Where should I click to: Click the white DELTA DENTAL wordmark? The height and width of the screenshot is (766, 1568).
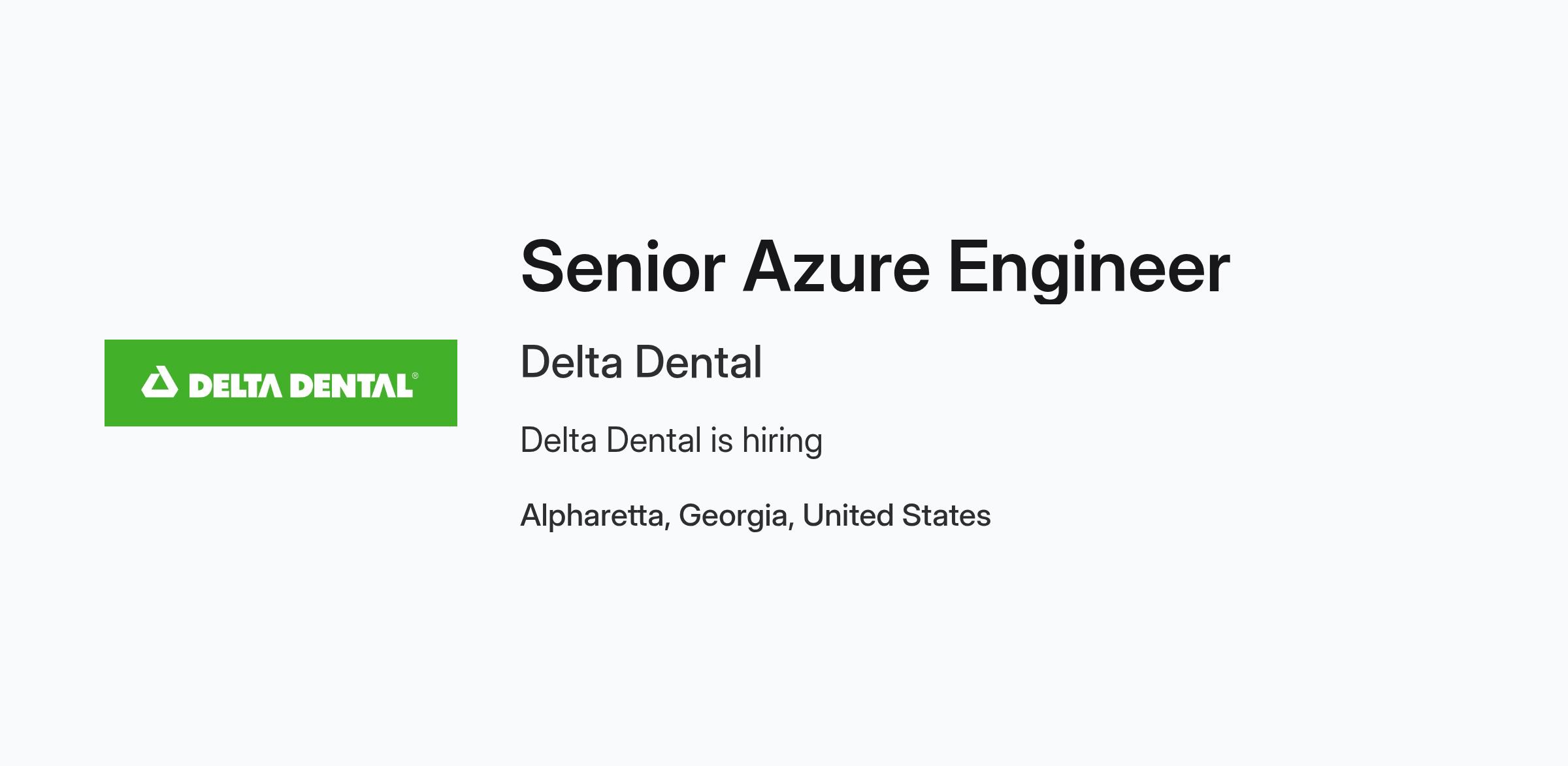(x=301, y=385)
